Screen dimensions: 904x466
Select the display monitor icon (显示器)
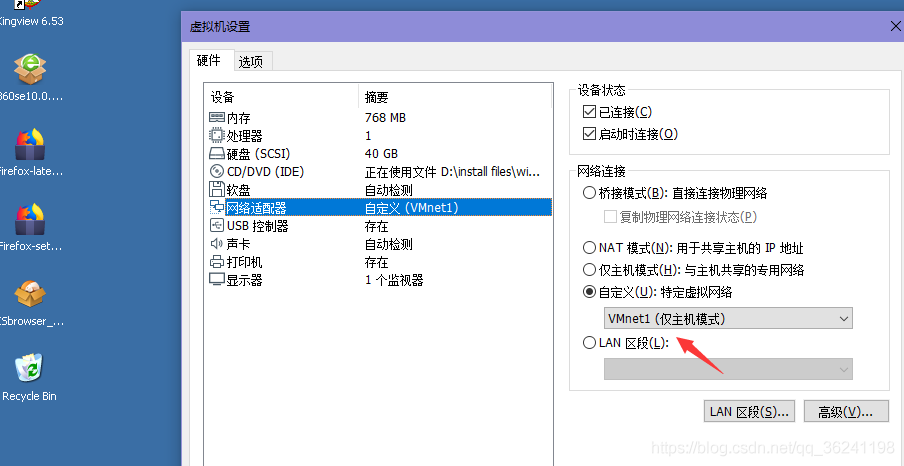pyautogui.click(x=216, y=280)
